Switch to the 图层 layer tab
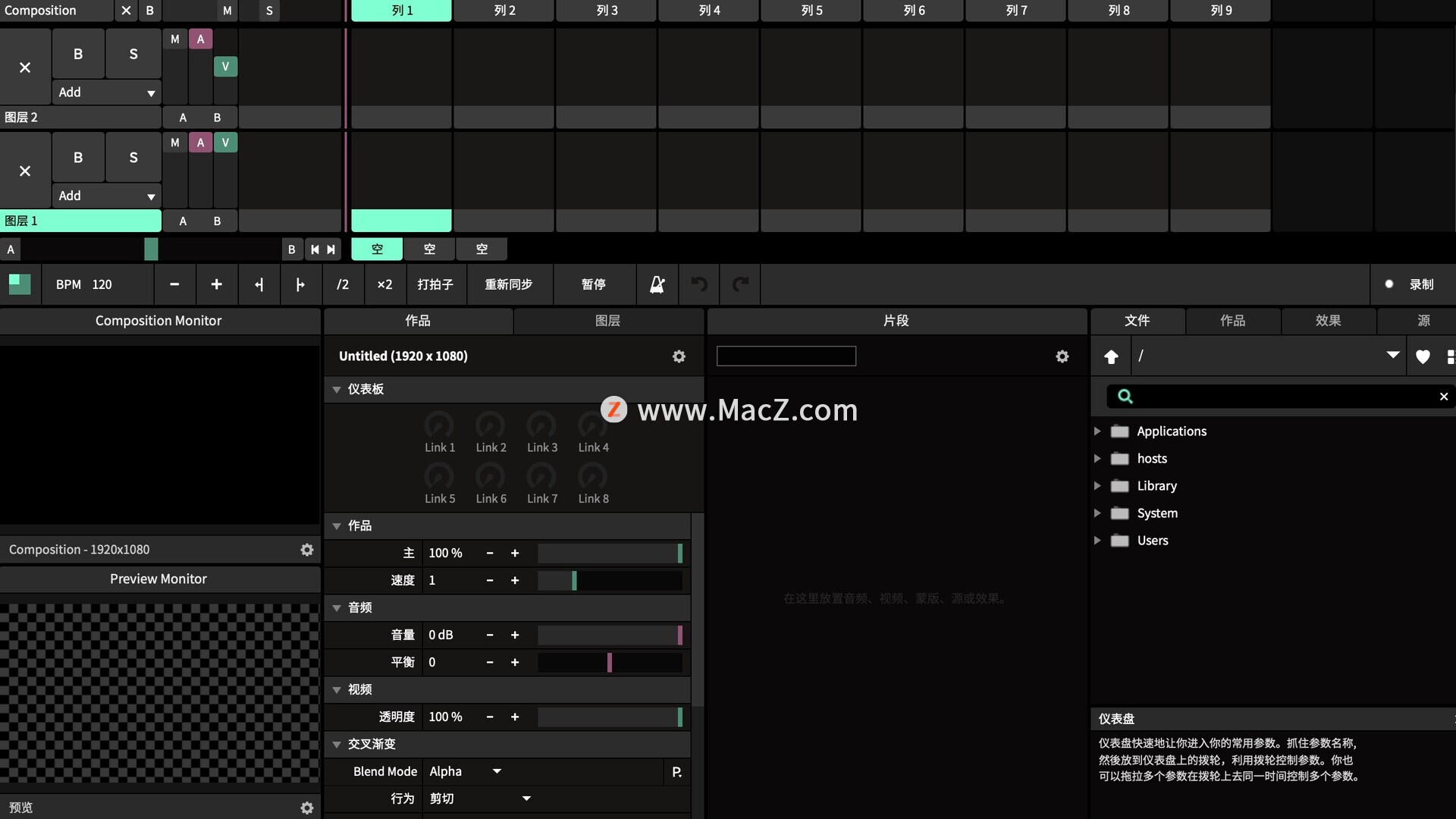The image size is (1456, 819). tap(607, 321)
